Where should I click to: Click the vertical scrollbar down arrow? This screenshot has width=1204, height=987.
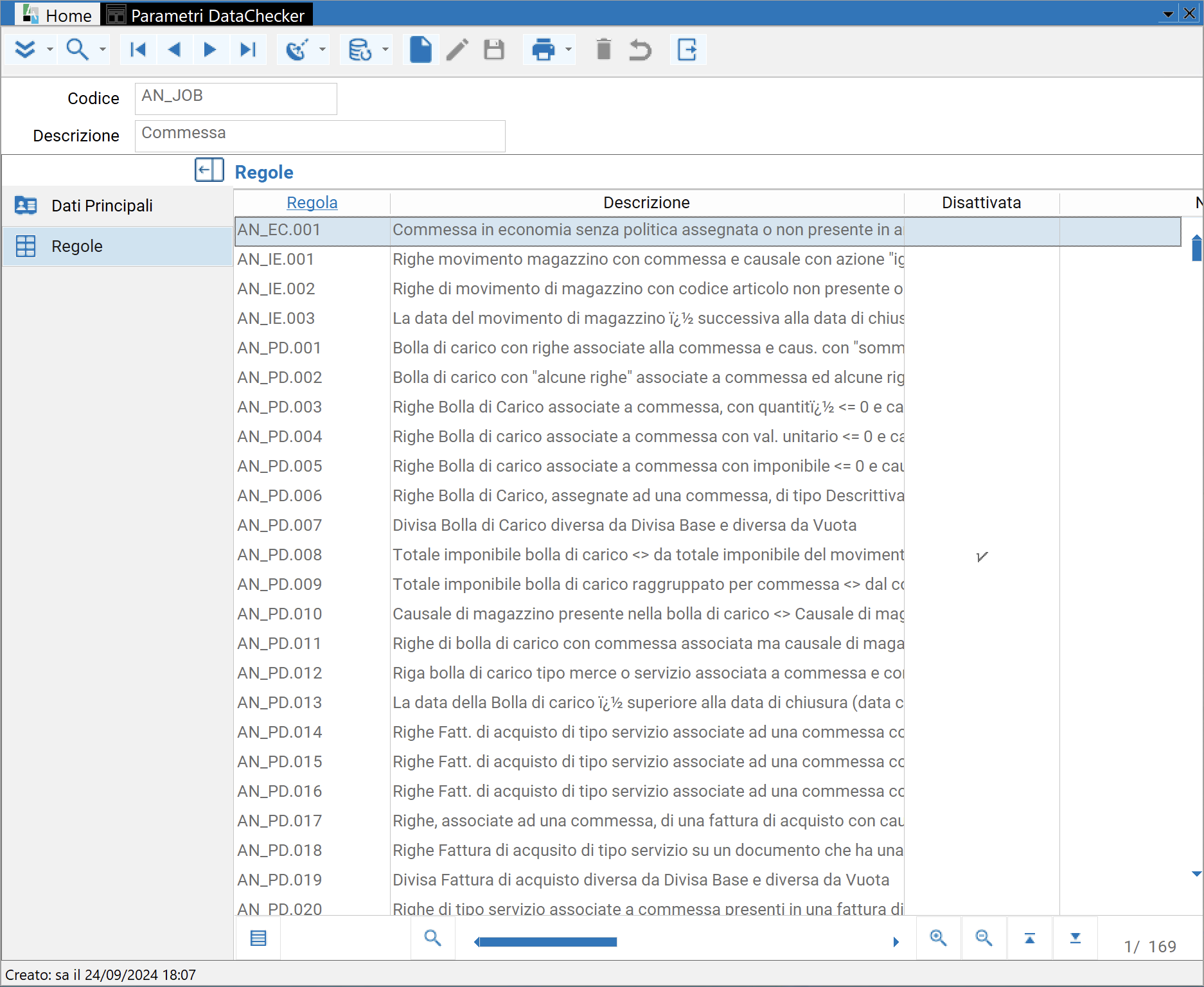coord(1196,874)
